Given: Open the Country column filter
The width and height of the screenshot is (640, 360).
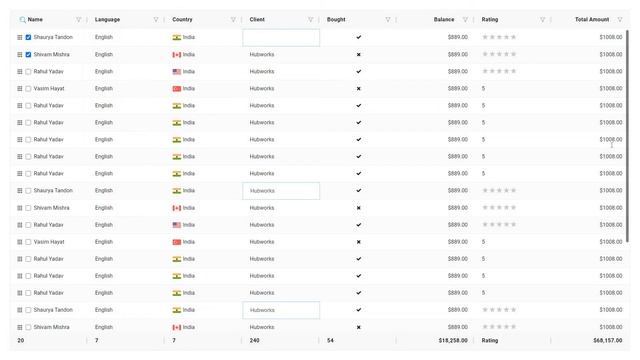Looking at the screenshot, I should tap(233, 20).
